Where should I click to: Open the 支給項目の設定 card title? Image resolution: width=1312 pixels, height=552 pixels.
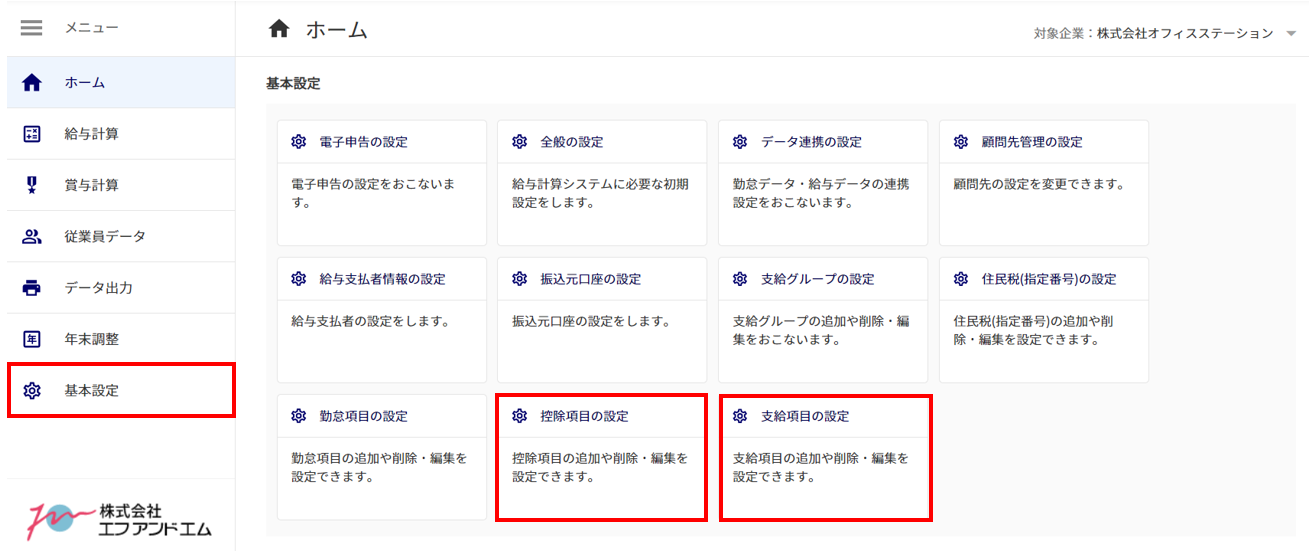pos(806,416)
